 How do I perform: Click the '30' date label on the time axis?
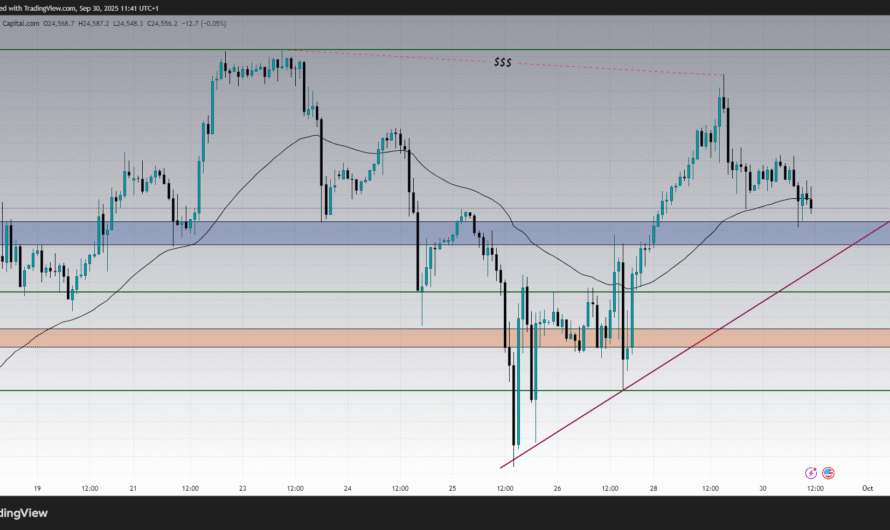click(763, 488)
